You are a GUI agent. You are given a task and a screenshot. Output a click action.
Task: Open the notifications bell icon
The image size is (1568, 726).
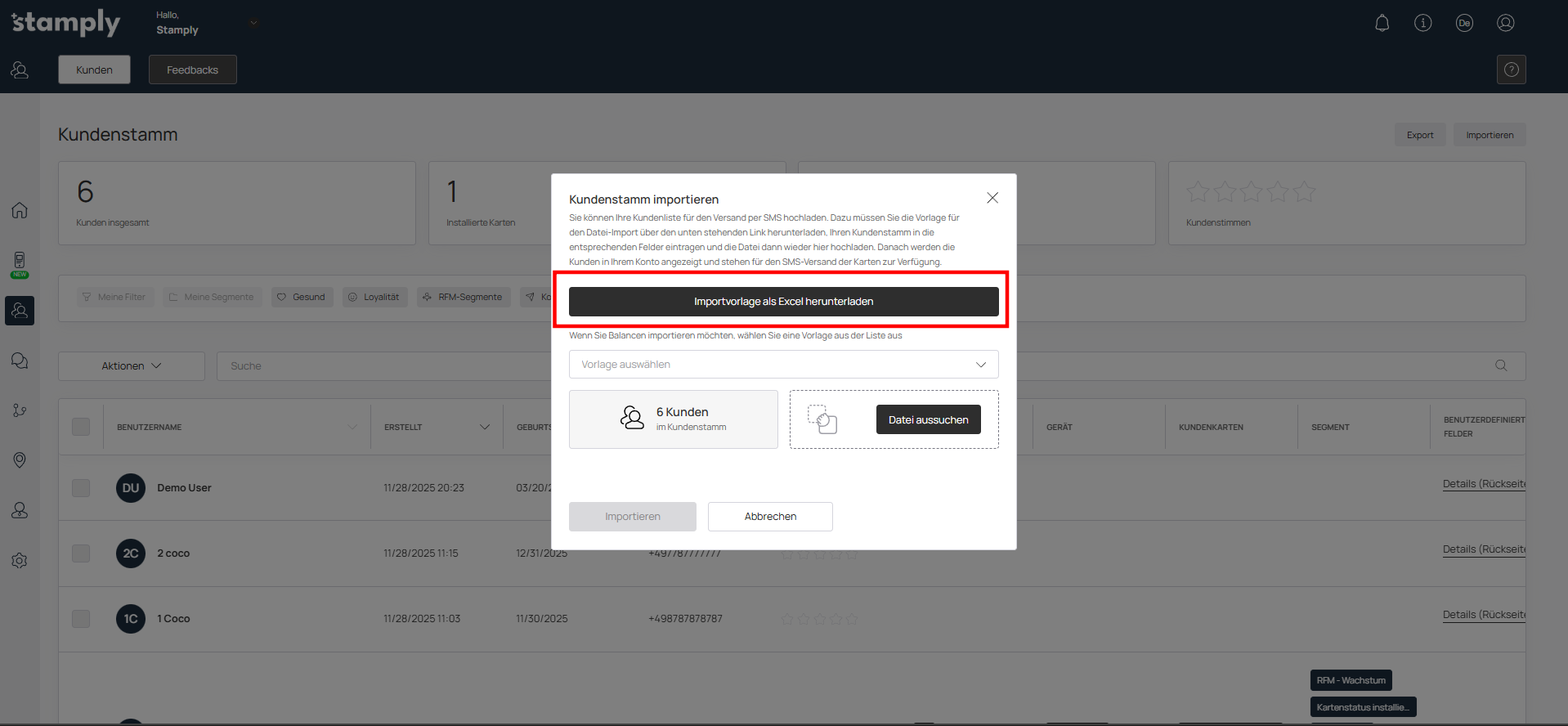coord(1382,23)
